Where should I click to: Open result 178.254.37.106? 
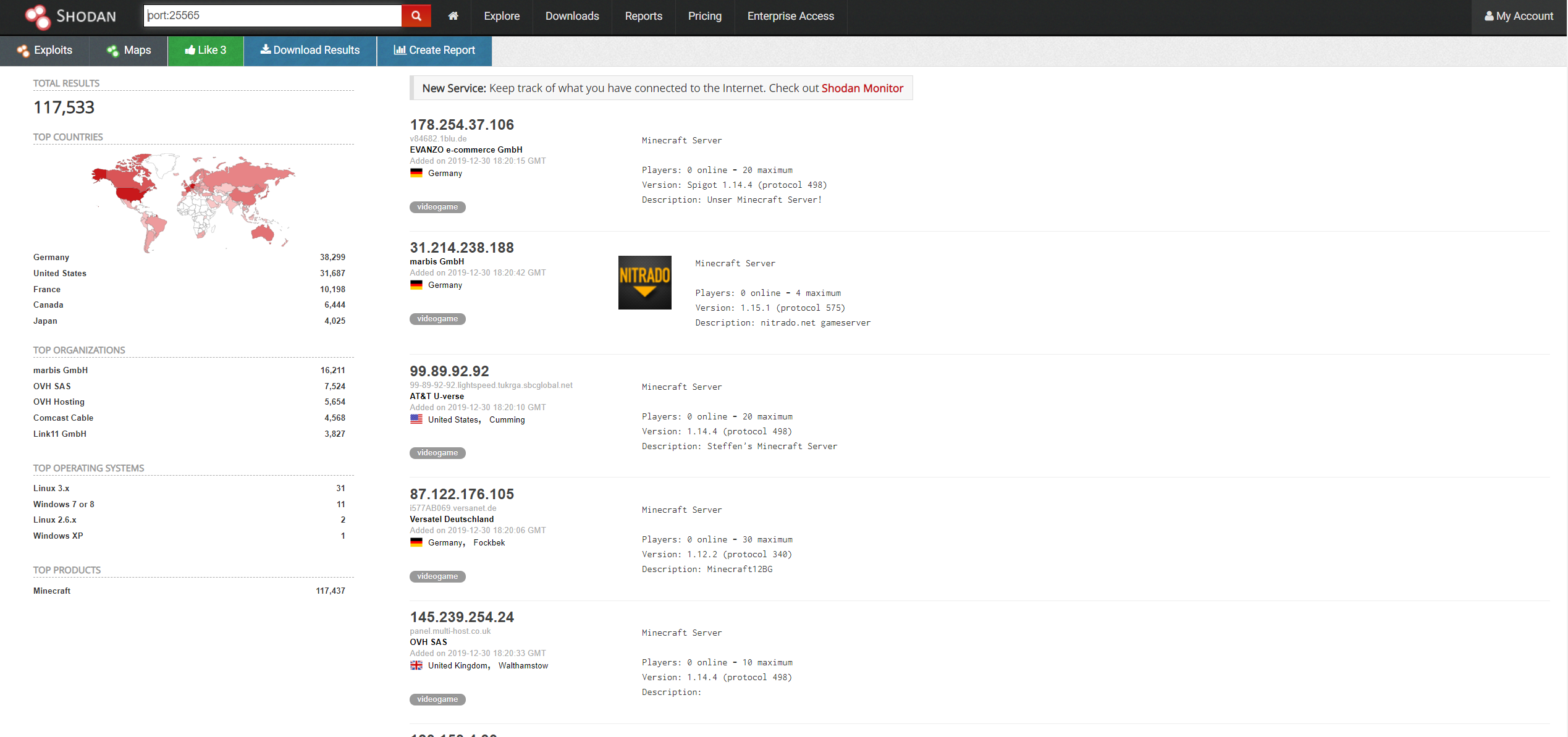point(462,125)
